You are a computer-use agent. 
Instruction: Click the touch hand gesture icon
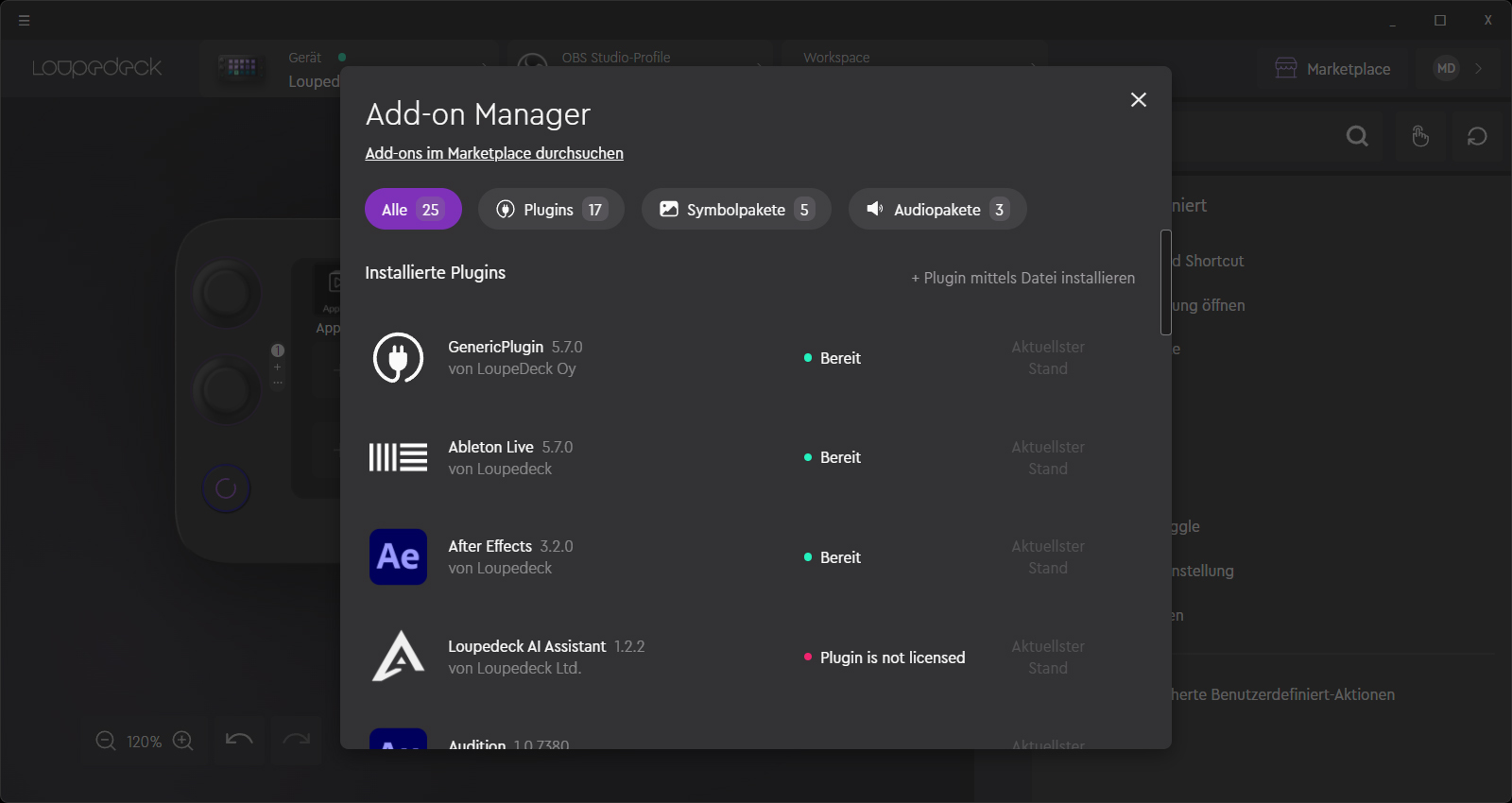pyautogui.click(x=1419, y=137)
